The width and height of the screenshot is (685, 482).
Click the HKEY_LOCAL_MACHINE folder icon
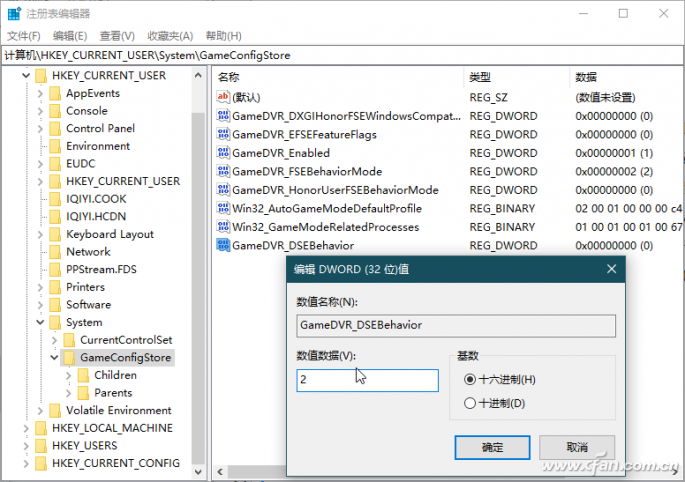click(x=41, y=428)
